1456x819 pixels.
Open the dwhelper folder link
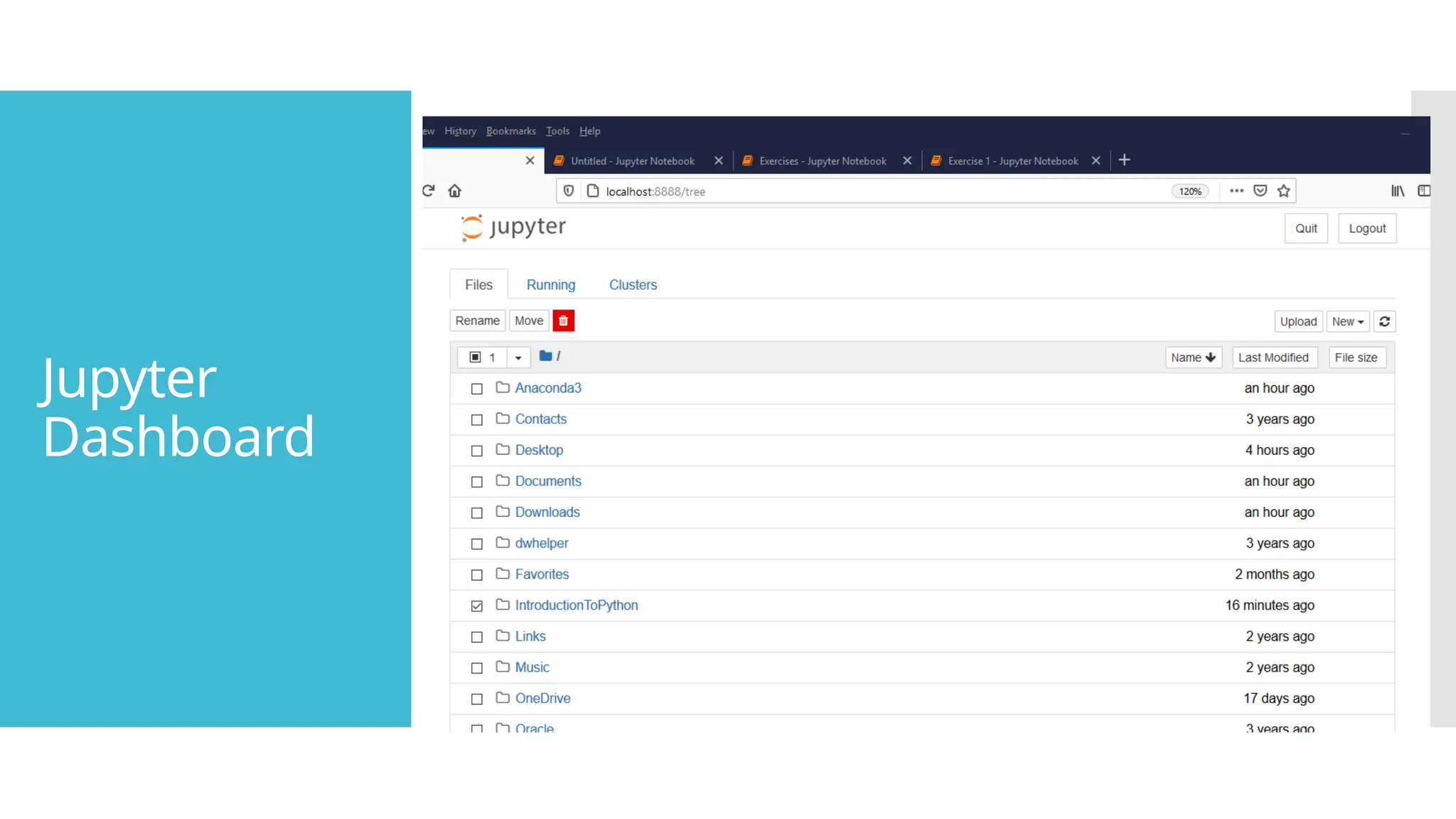[542, 543]
